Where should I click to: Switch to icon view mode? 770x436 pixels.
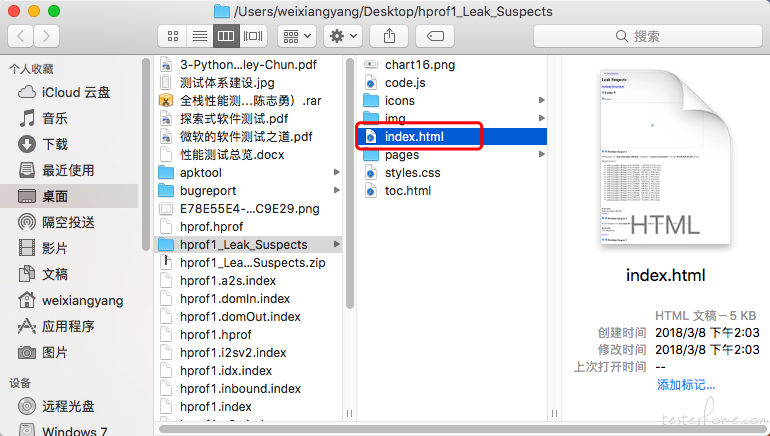pyautogui.click(x=173, y=36)
